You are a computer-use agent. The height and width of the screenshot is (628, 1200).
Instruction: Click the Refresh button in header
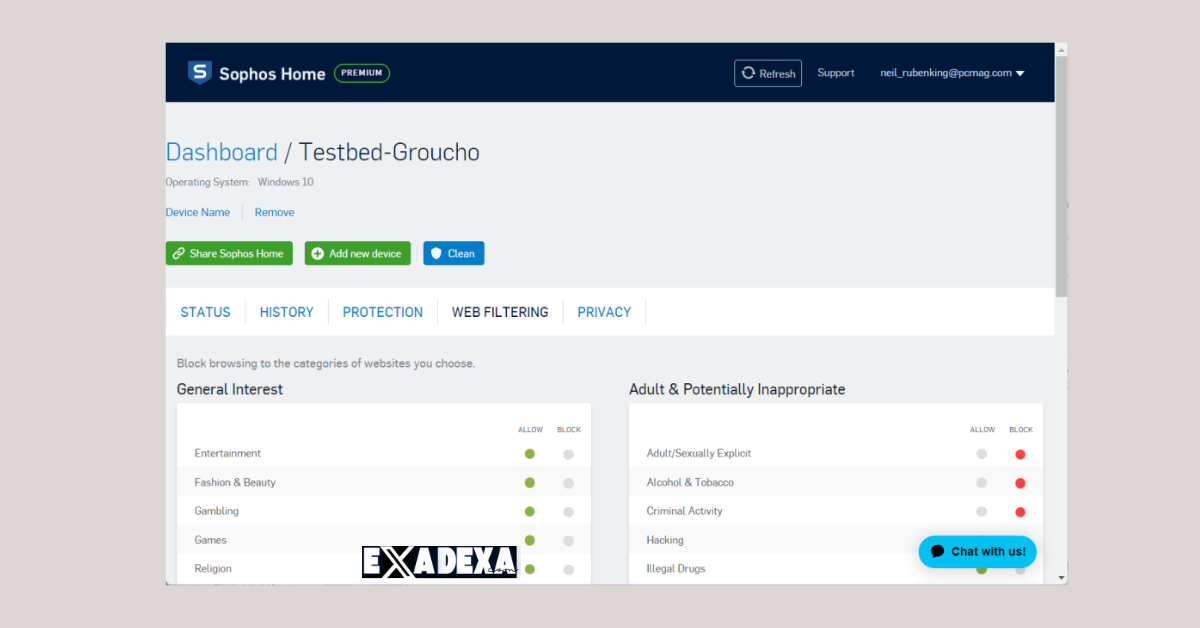[768, 73]
